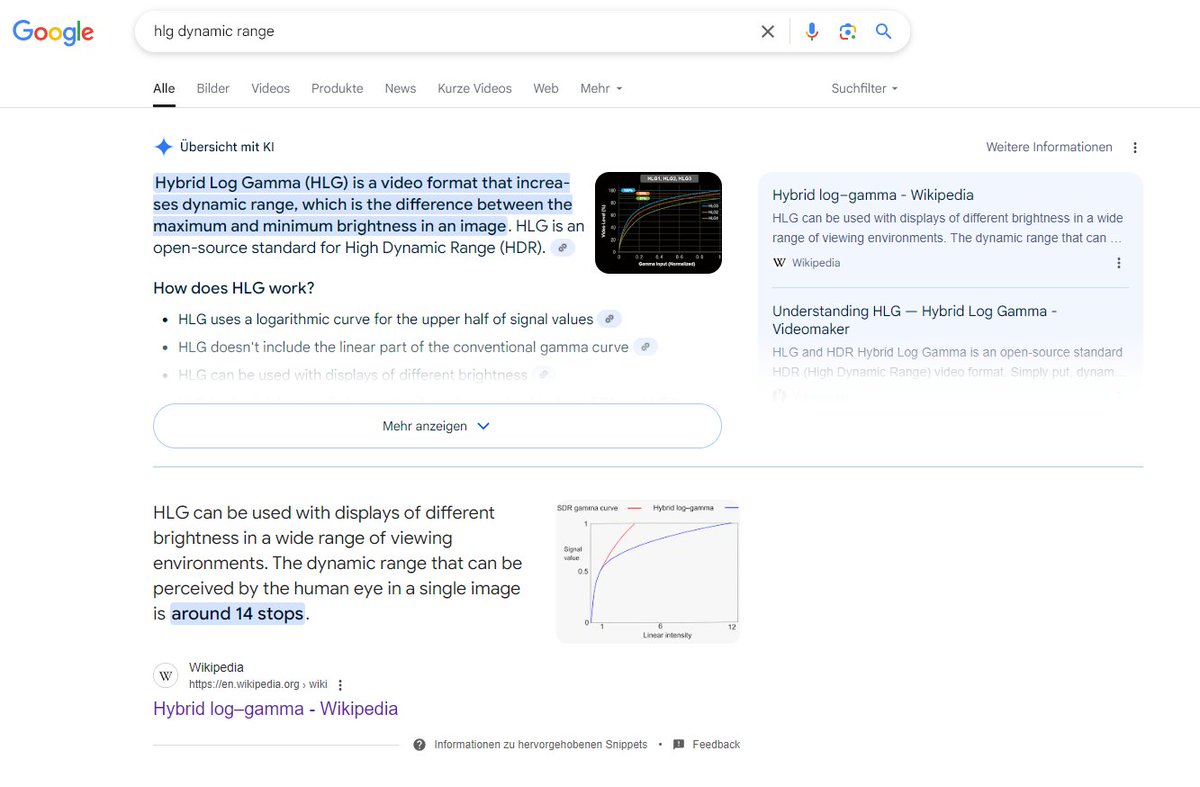Start voice search with the microphone icon
The image size is (1200, 787).
(x=811, y=31)
